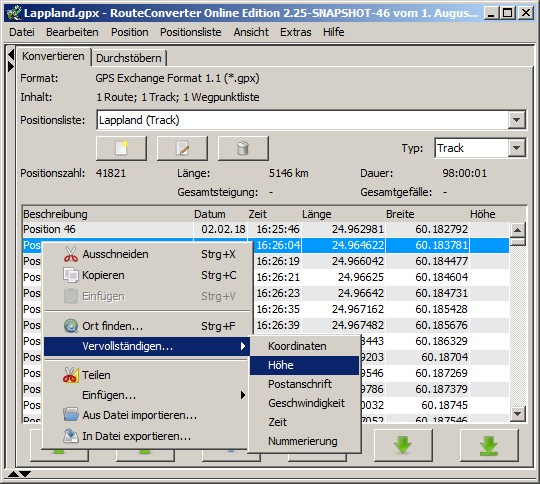Click the Teilen split scissors icon
540x484 pixels.
(71, 375)
